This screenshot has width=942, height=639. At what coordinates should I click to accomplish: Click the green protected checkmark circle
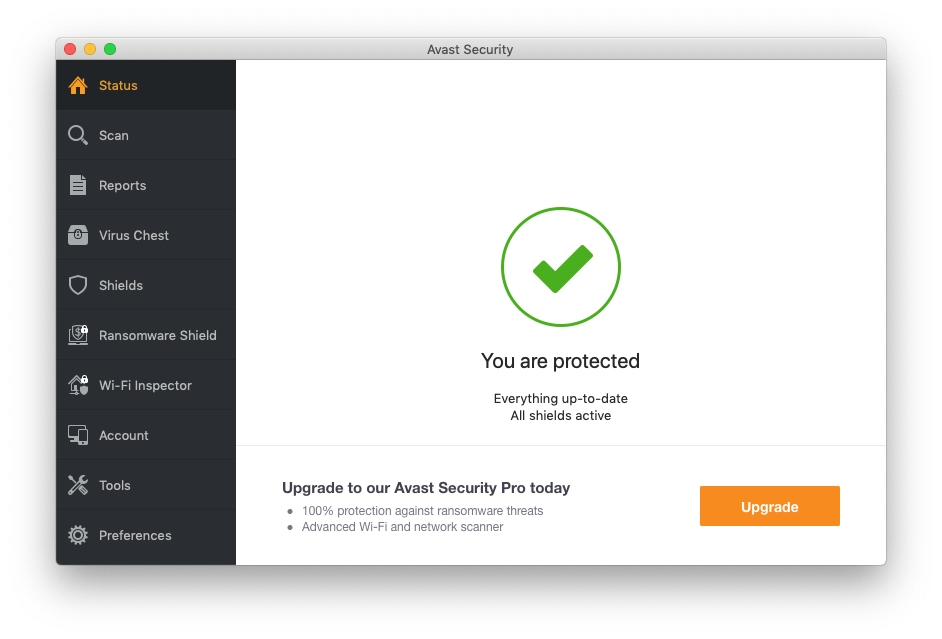[x=561, y=267]
